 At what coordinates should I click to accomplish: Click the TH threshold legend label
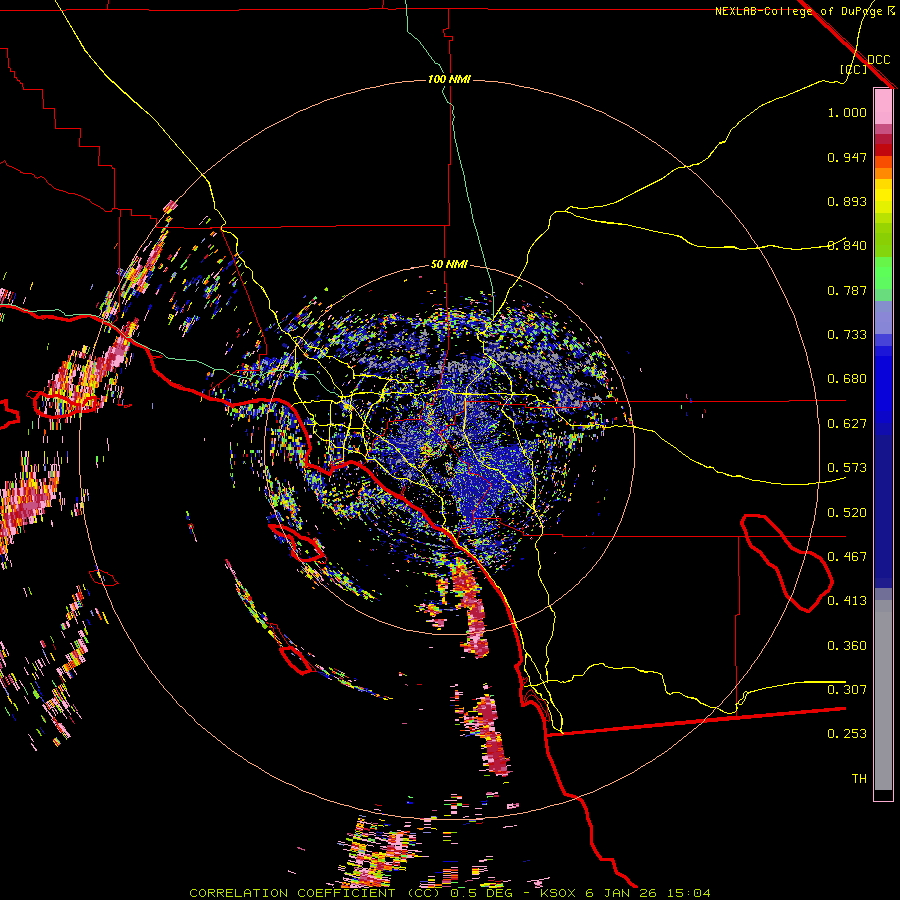tap(859, 779)
